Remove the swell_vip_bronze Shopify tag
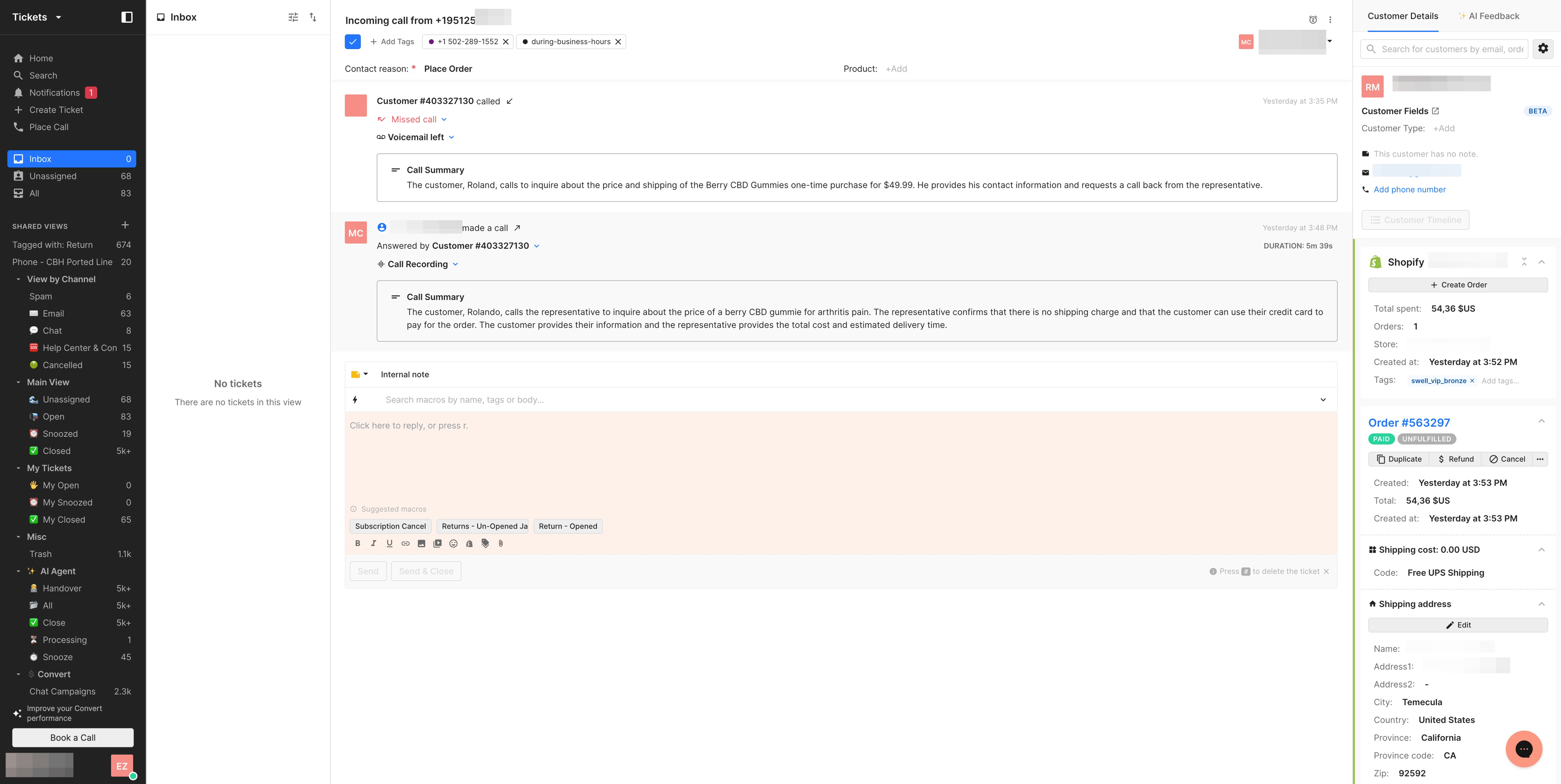 [1472, 380]
